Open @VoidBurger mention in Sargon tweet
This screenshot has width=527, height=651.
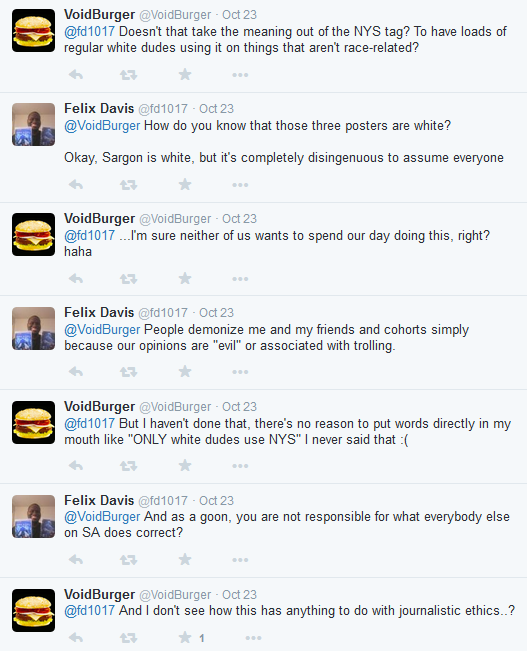(102, 125)
